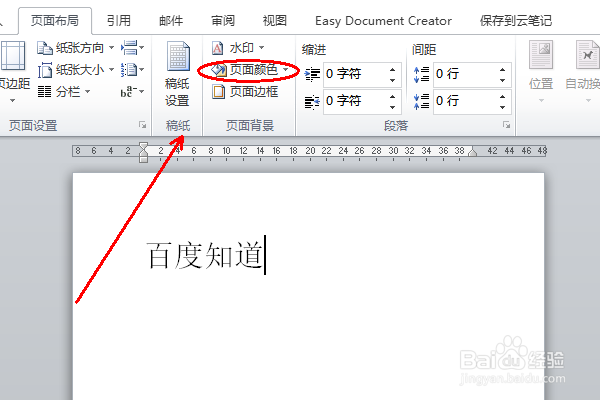Click the first line indent ruler marker

[143, 146]
